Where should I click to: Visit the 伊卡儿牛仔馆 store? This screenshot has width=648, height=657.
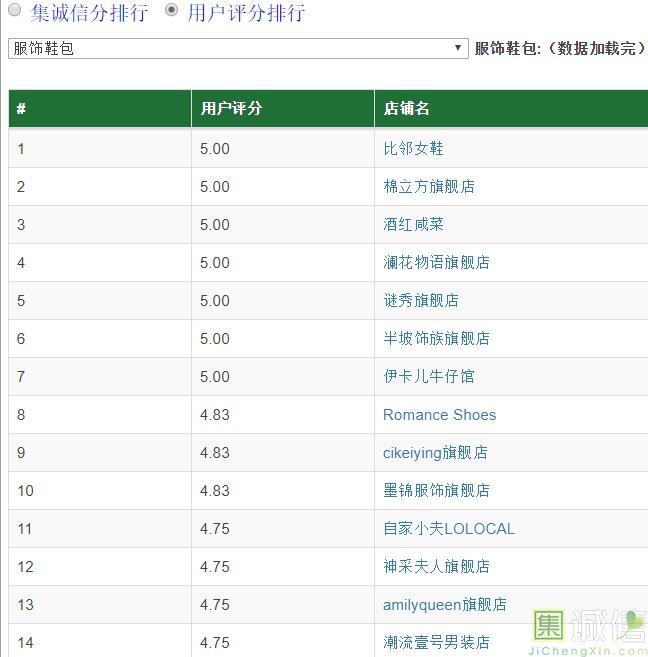pyautogui.click(x=428, y=376)
